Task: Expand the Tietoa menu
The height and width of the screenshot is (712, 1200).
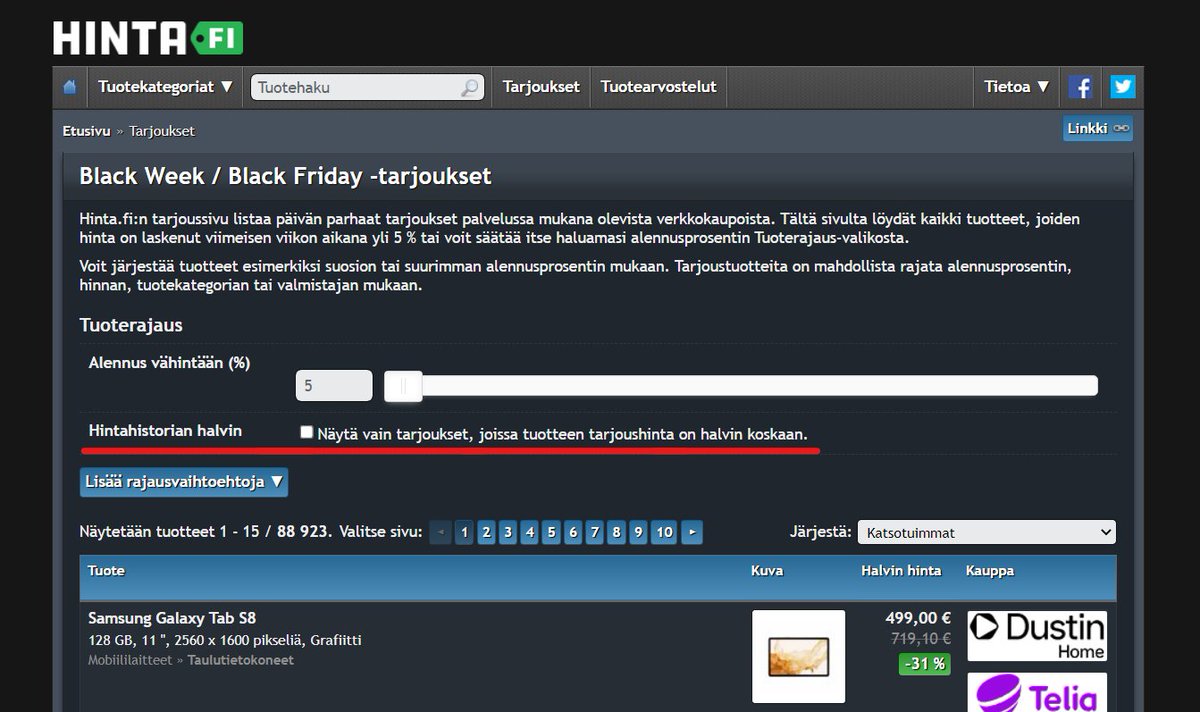Action: pyautogui.click(x=1017, y=87)
